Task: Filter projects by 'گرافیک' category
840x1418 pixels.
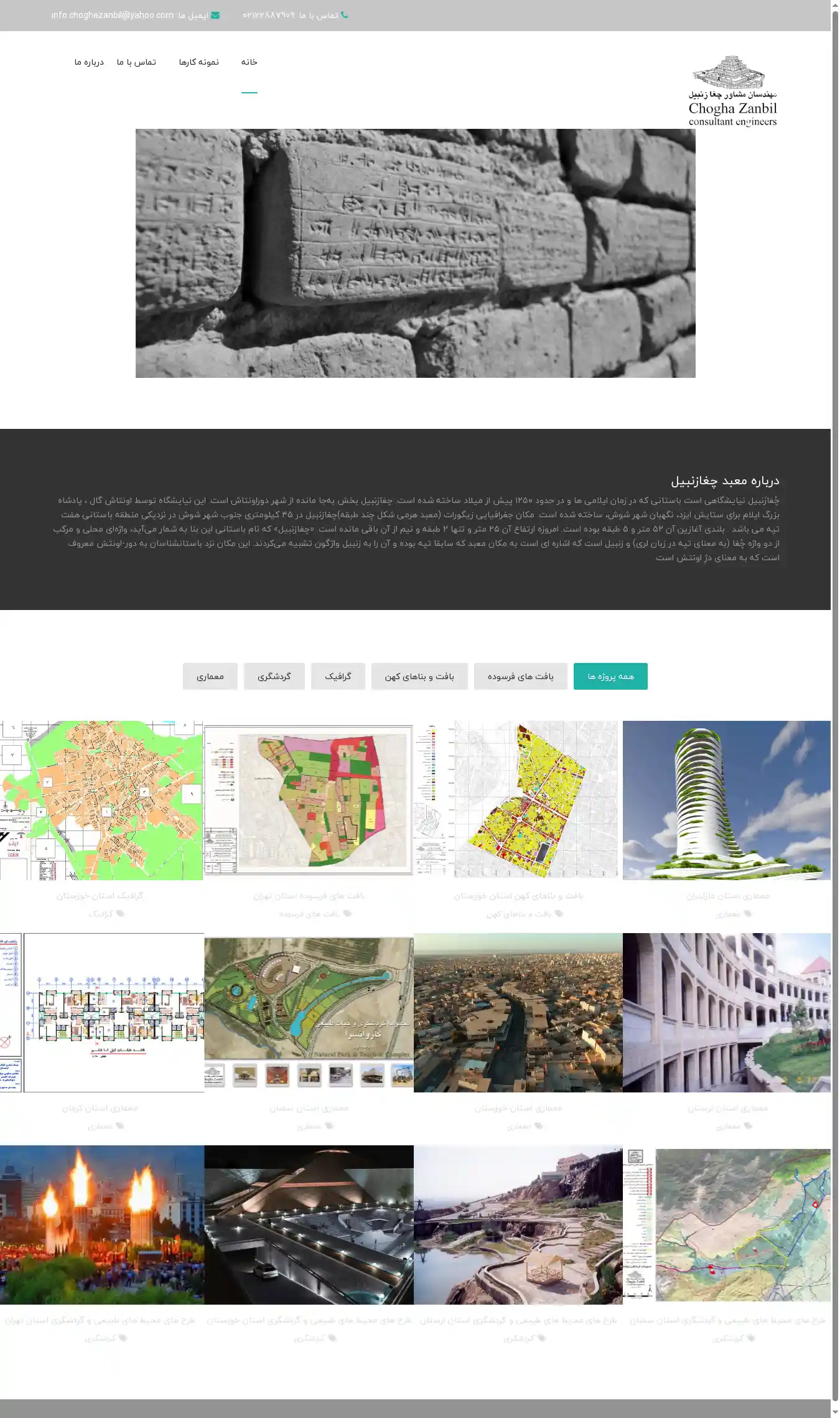Action: [338, 677]
